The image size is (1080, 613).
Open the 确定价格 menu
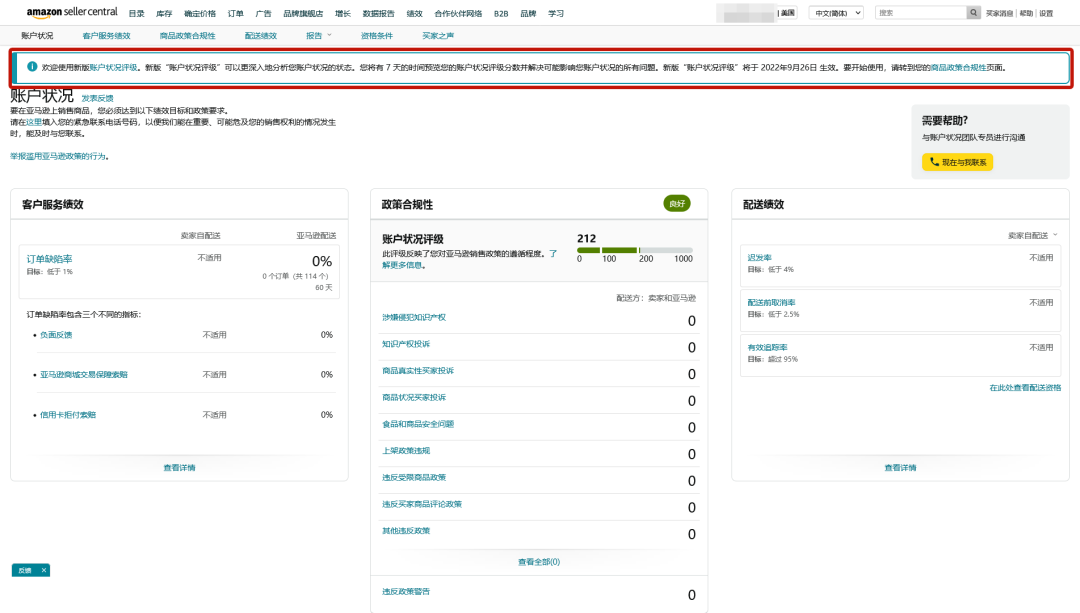coord(200,14)
